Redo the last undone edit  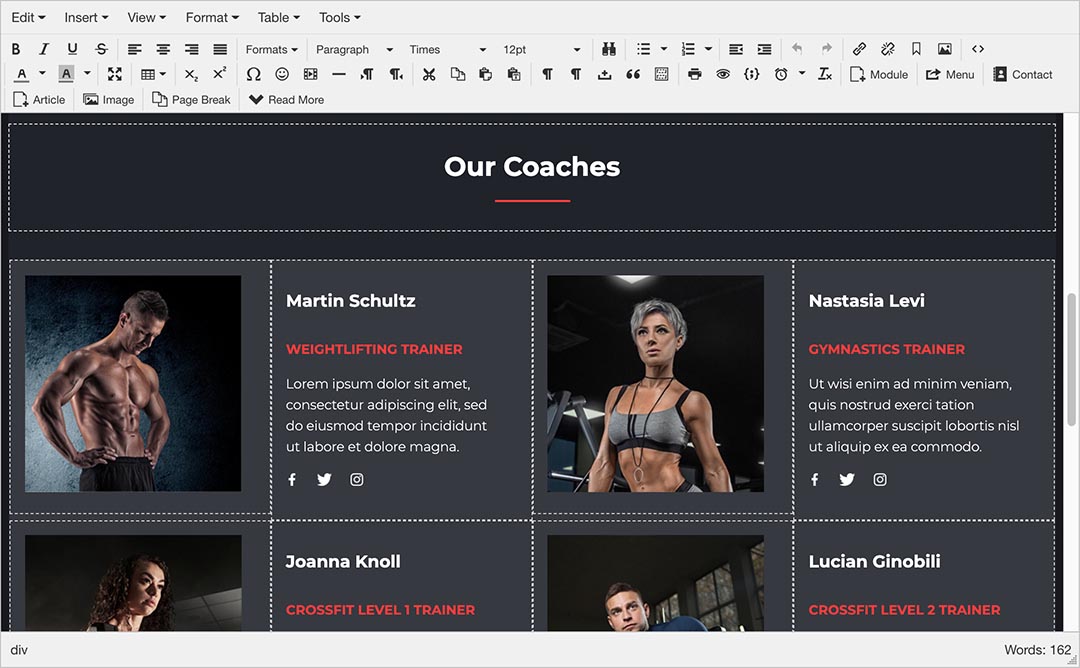(x=827, y=48)
